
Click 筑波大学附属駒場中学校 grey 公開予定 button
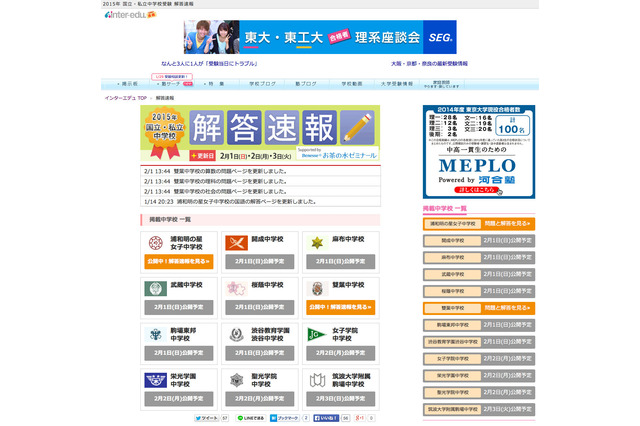tap(340, 398)
